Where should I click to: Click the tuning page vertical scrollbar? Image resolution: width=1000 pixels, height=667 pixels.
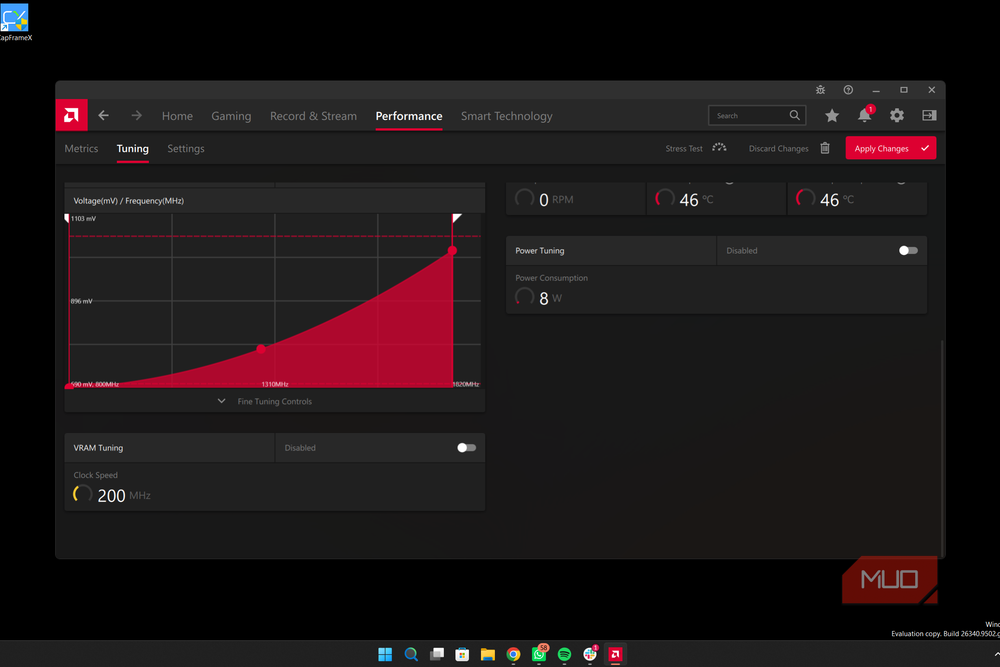(942, 446)
